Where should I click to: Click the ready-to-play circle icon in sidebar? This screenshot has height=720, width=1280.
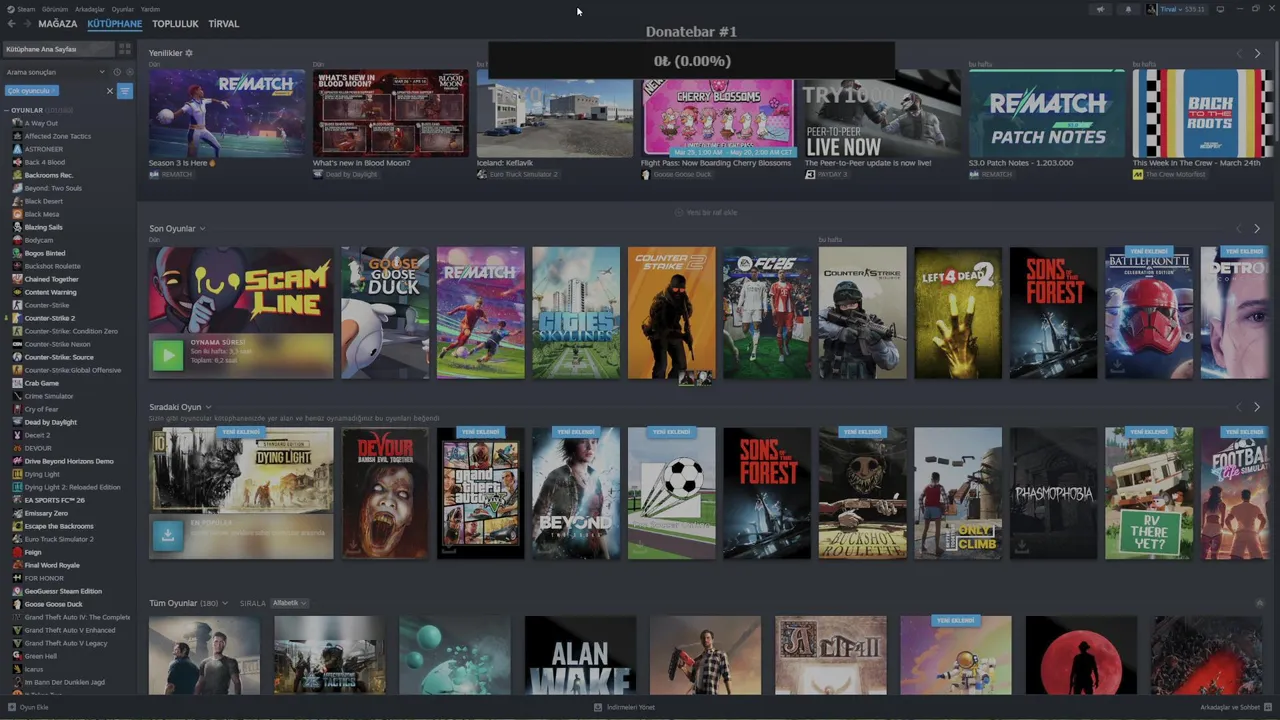tap(129, 72)
